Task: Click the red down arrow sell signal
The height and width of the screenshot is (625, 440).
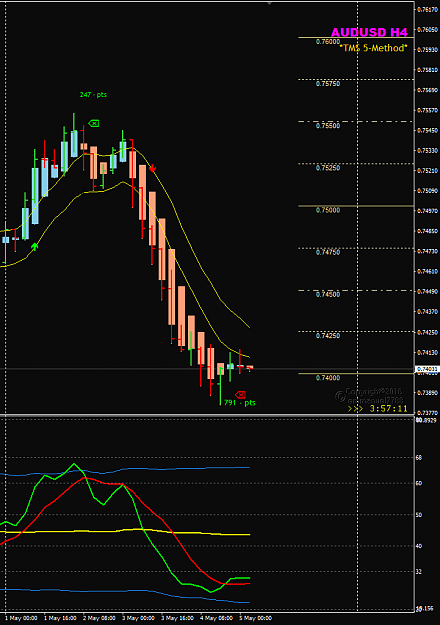Action: coord(152,168)
